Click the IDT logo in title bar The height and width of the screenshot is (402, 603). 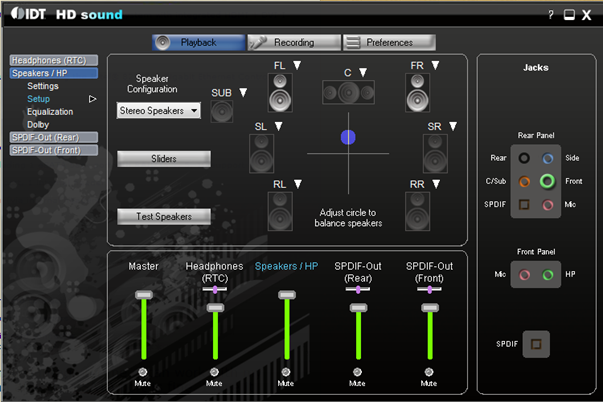pos(28,14)
